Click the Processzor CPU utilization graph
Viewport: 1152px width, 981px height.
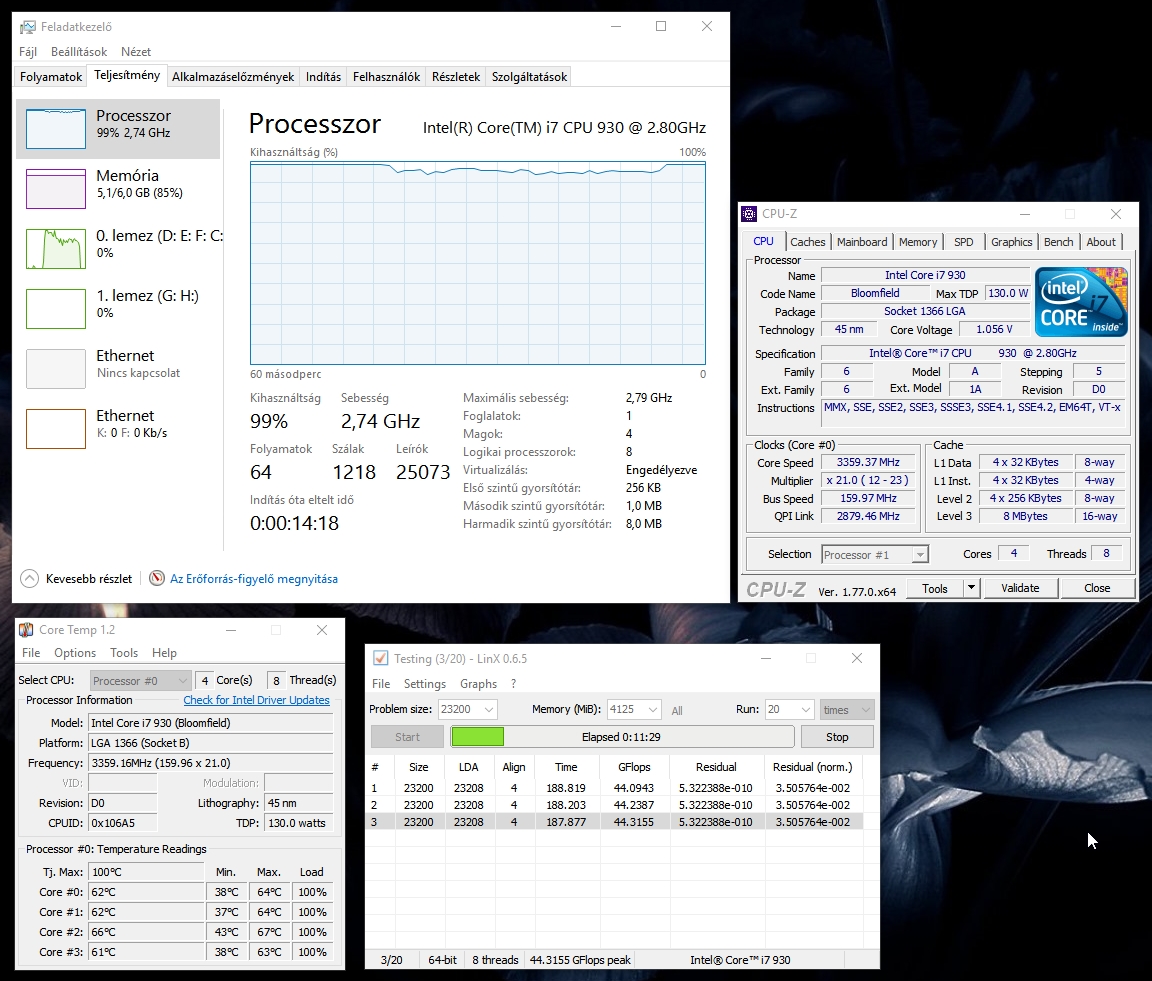[x=478, y=263]
